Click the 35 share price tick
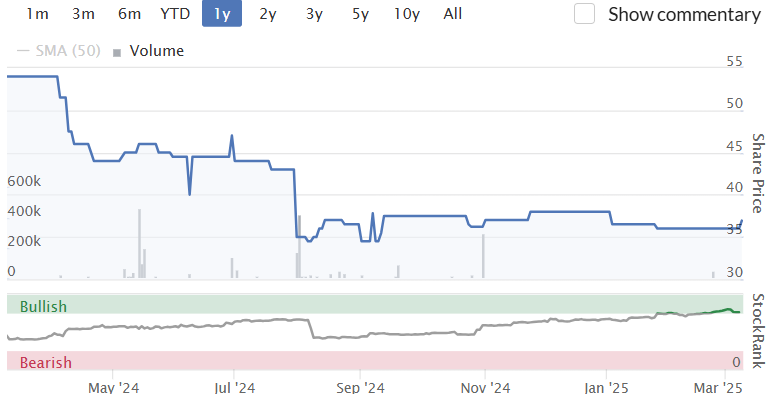The height and width of the screenshot is (394, 768). (734, 230)
